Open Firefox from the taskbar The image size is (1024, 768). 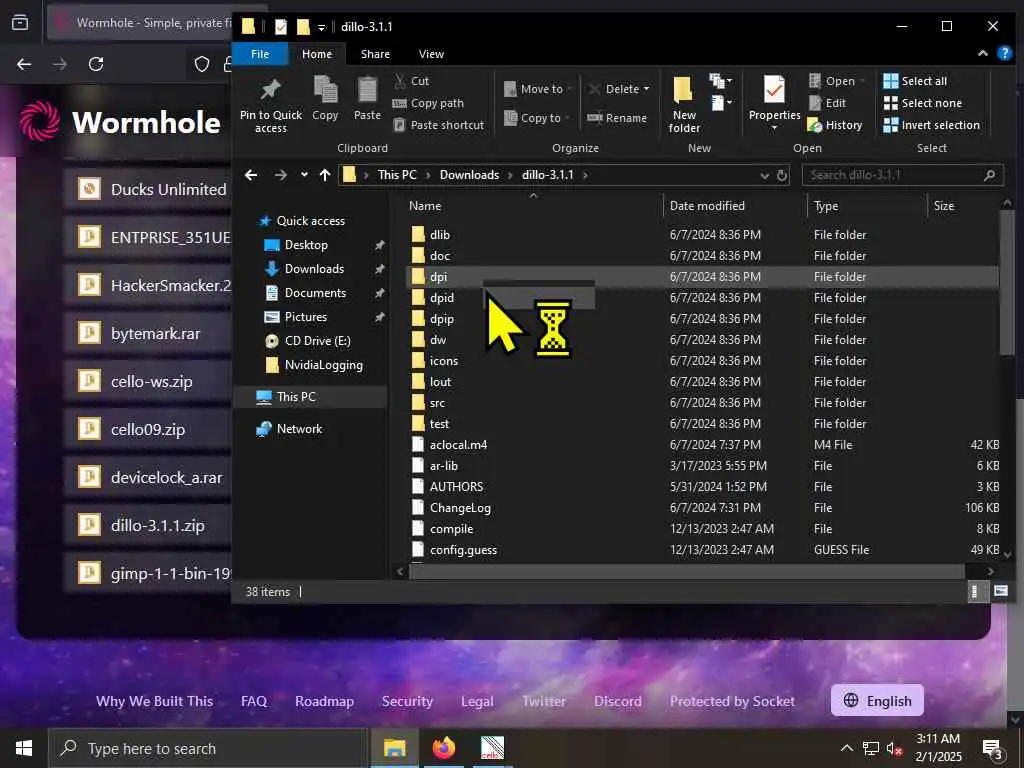click(443, 748)
